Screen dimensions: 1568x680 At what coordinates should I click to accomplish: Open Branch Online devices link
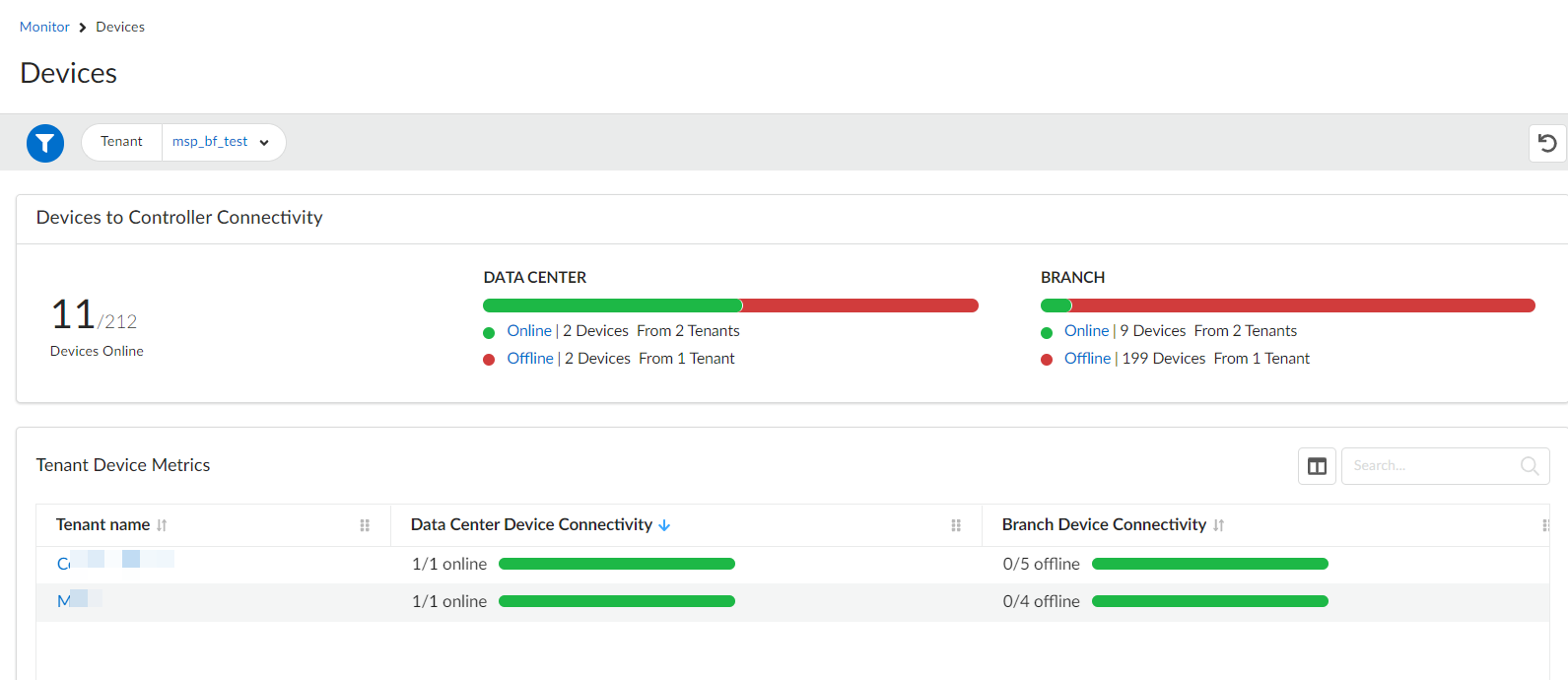pos(1086,331)
